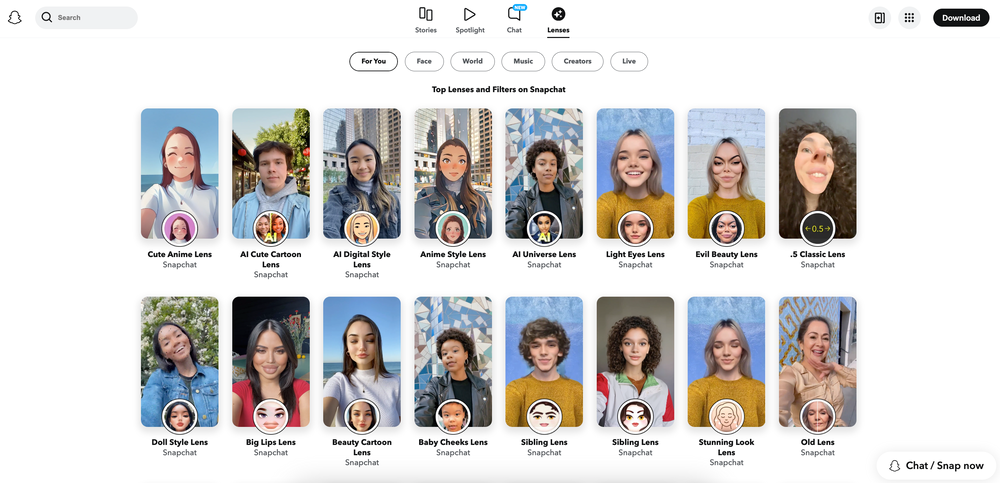Screen dimensions: 1000x483
Task: Select the Lenses tab
Action: click(x=558, y=20)
